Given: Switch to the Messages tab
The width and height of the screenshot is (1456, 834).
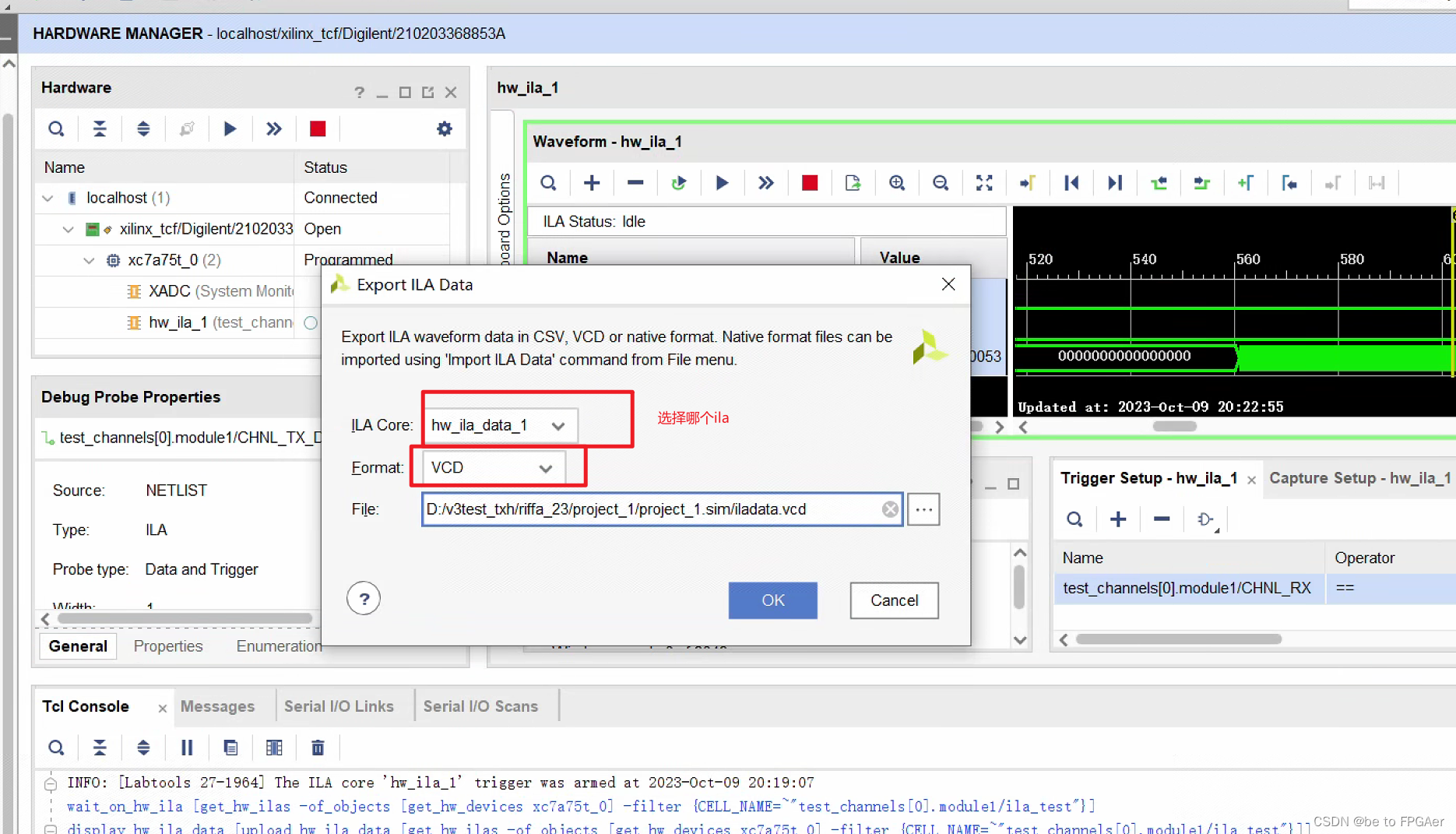Looking at the screenshot, I should pos(217,706).
